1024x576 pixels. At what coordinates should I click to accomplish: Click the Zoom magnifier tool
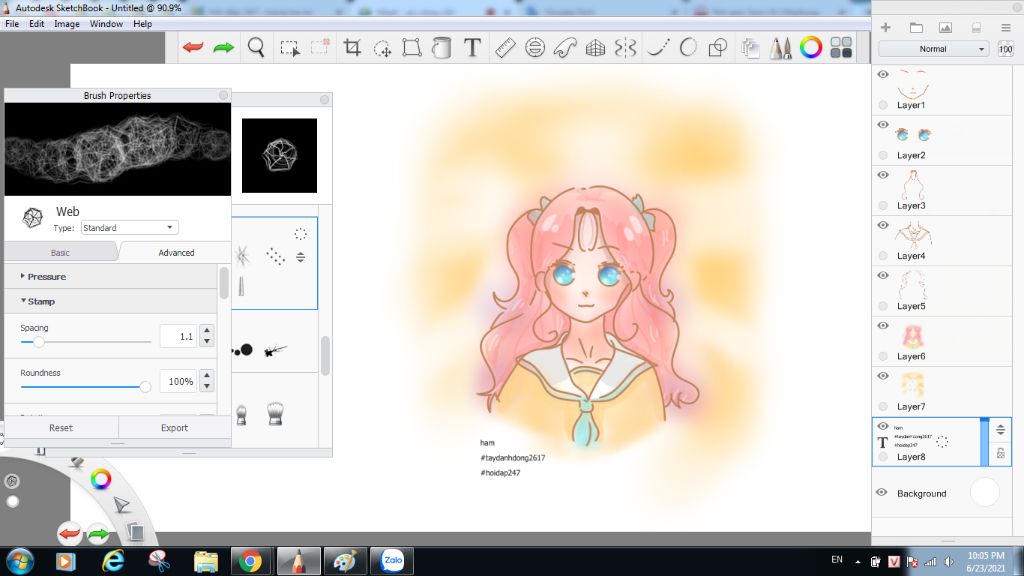tap(256, 48)
